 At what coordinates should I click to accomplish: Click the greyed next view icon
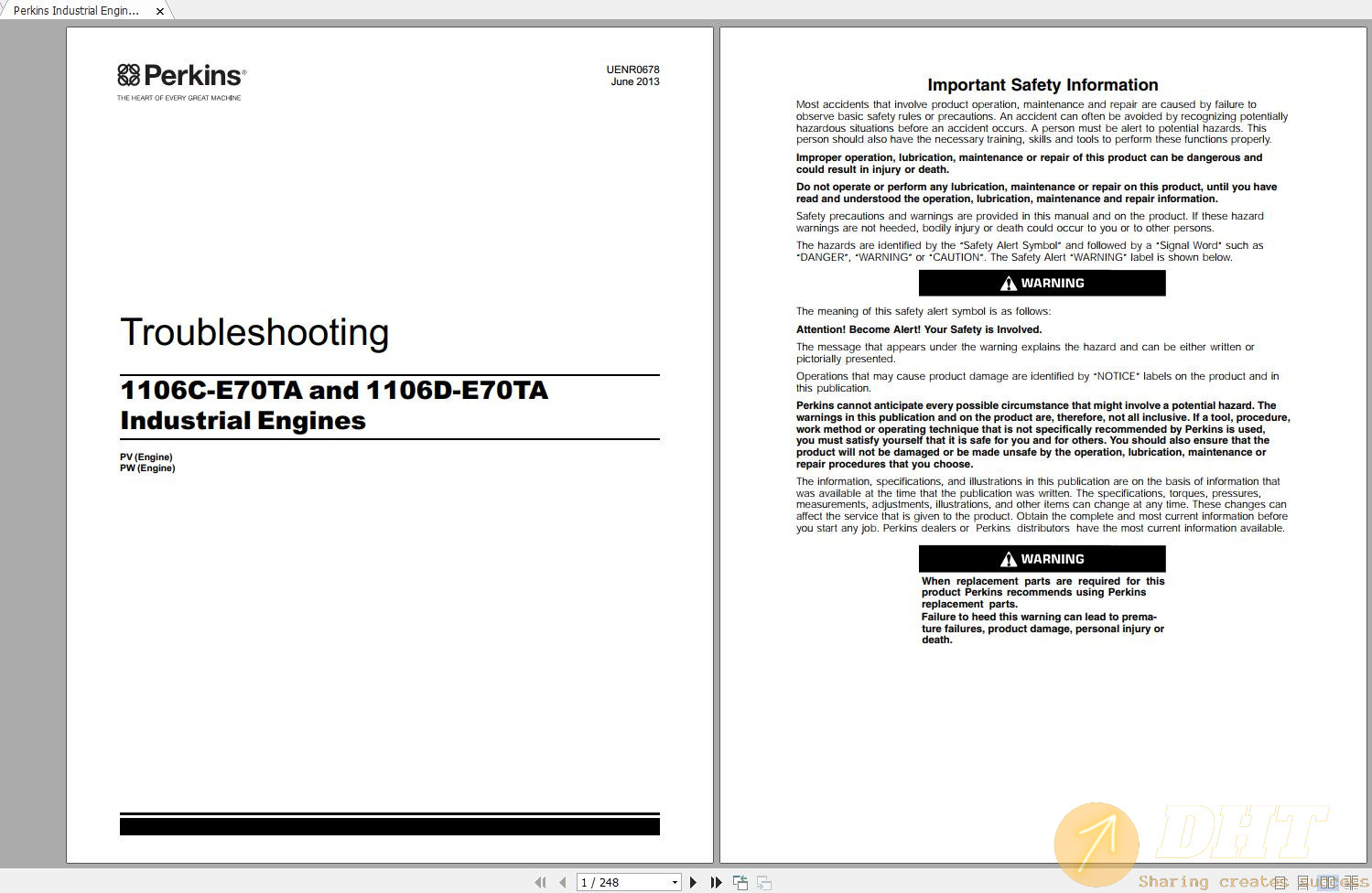764,882
